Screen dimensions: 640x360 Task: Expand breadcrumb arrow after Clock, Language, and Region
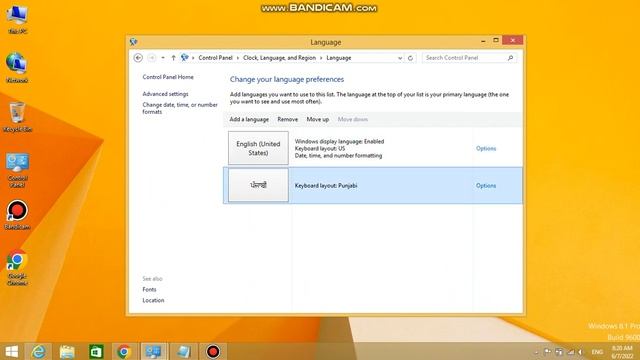[321, 58]
